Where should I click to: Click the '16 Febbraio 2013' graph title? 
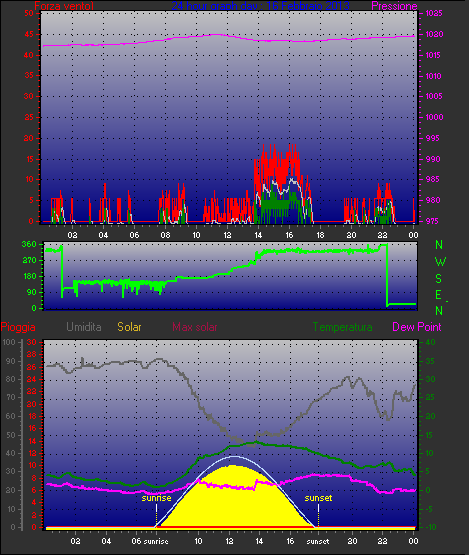click(x=308, y=6)
